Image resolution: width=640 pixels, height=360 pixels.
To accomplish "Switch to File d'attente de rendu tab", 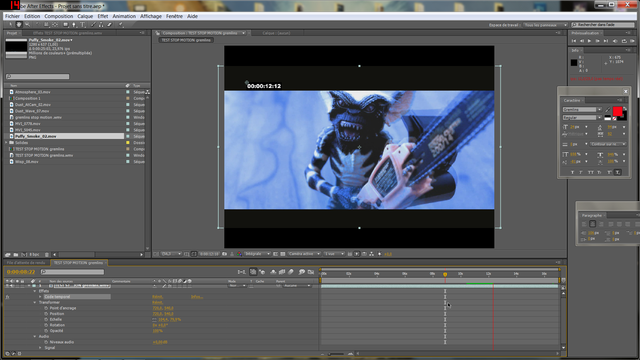I will click(x=26, y=263).
